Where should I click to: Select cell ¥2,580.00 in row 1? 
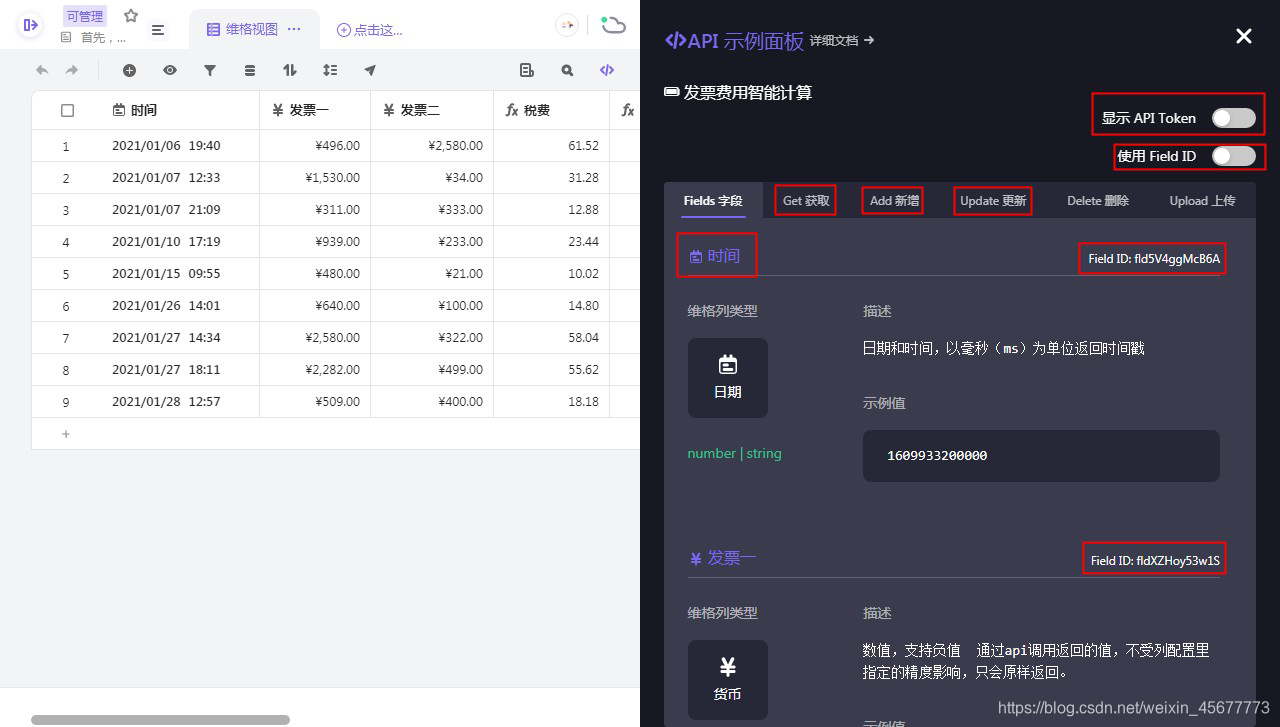(x=432, y=146)
